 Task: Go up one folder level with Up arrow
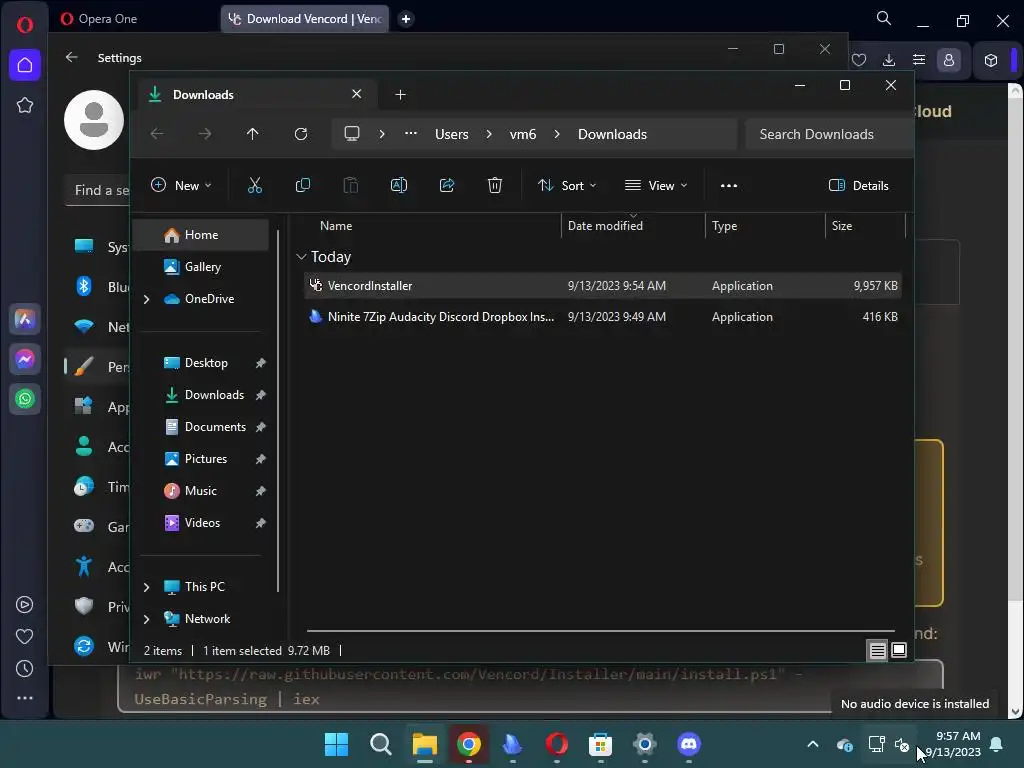point(253,134)
